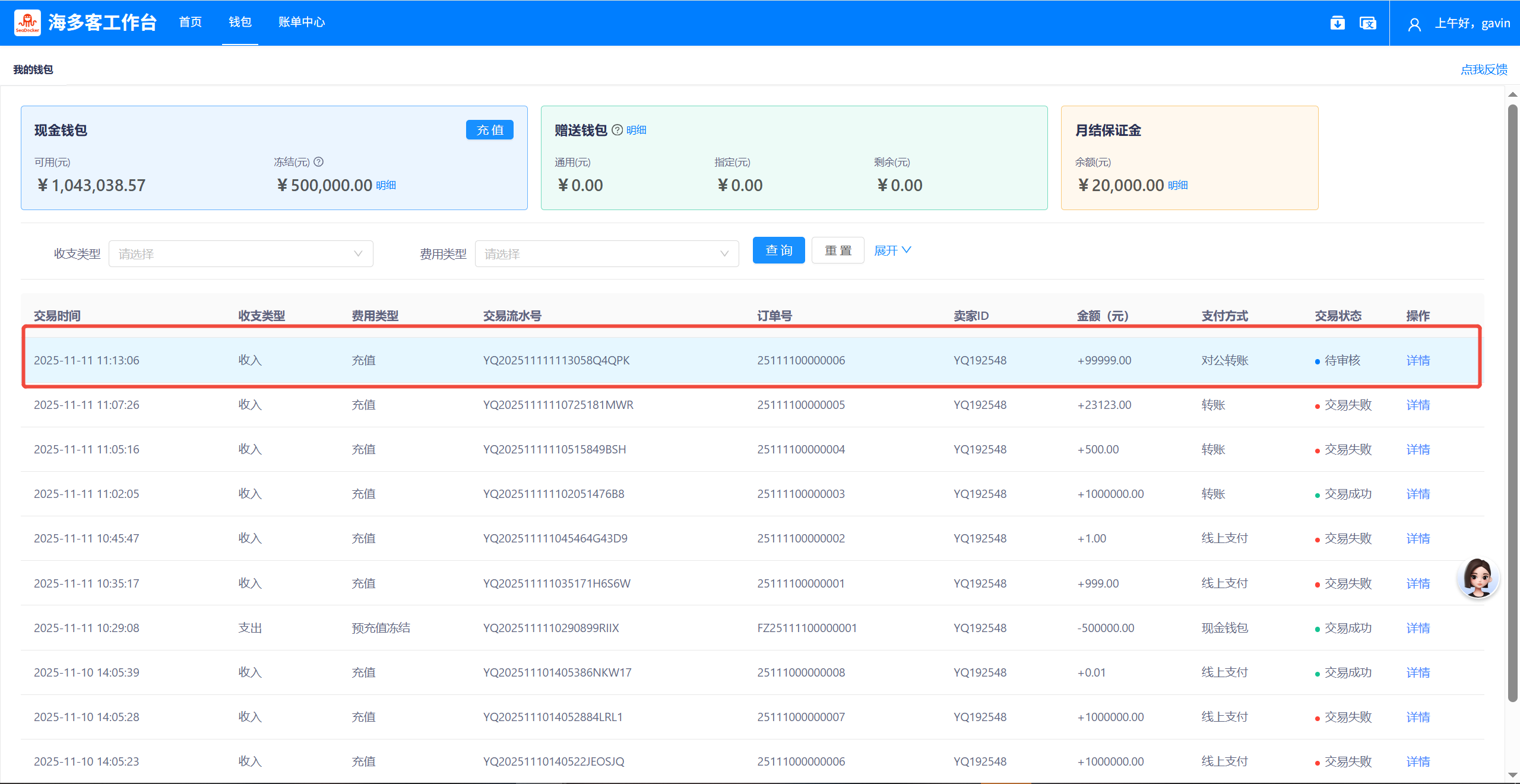The image size is (1520, 784).
Task: Reset filters with 重置 button
Action: [837, 250]
